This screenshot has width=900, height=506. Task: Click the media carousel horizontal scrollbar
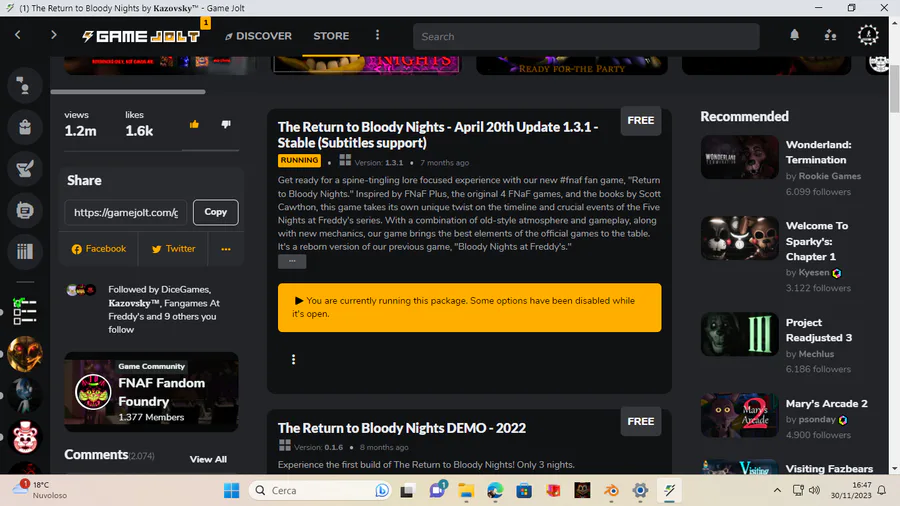pyautogui.click(x=128, y=91)
